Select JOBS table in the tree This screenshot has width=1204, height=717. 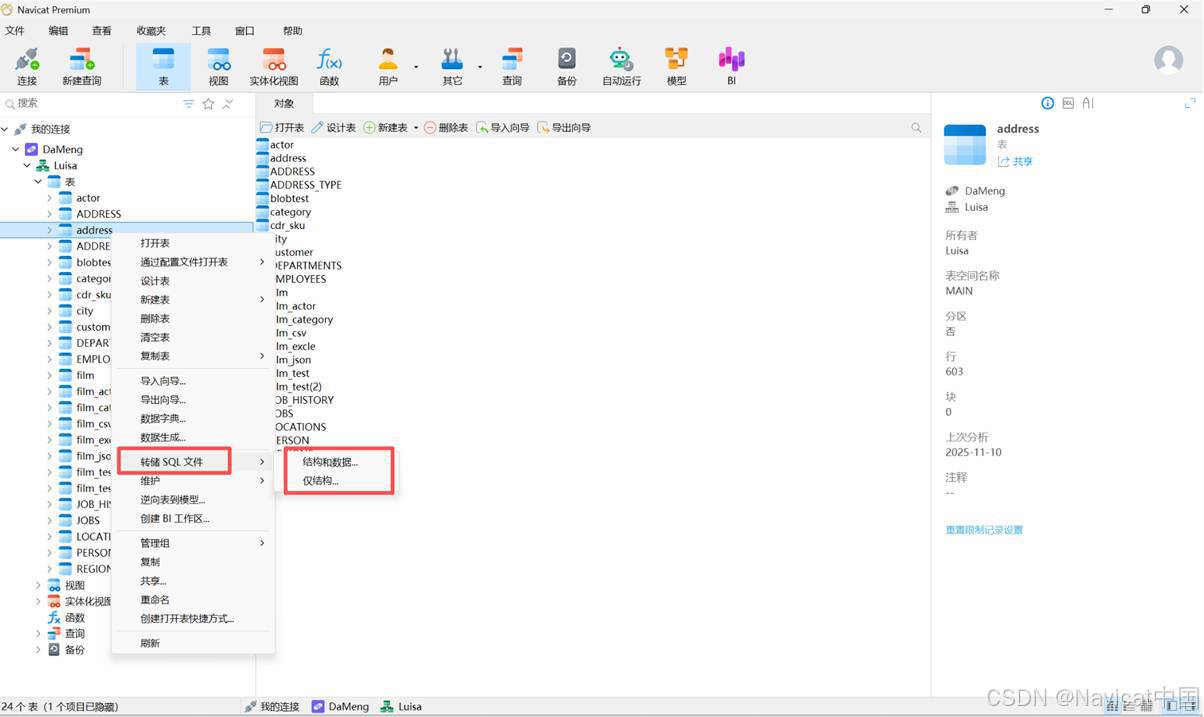coord(88,520)
